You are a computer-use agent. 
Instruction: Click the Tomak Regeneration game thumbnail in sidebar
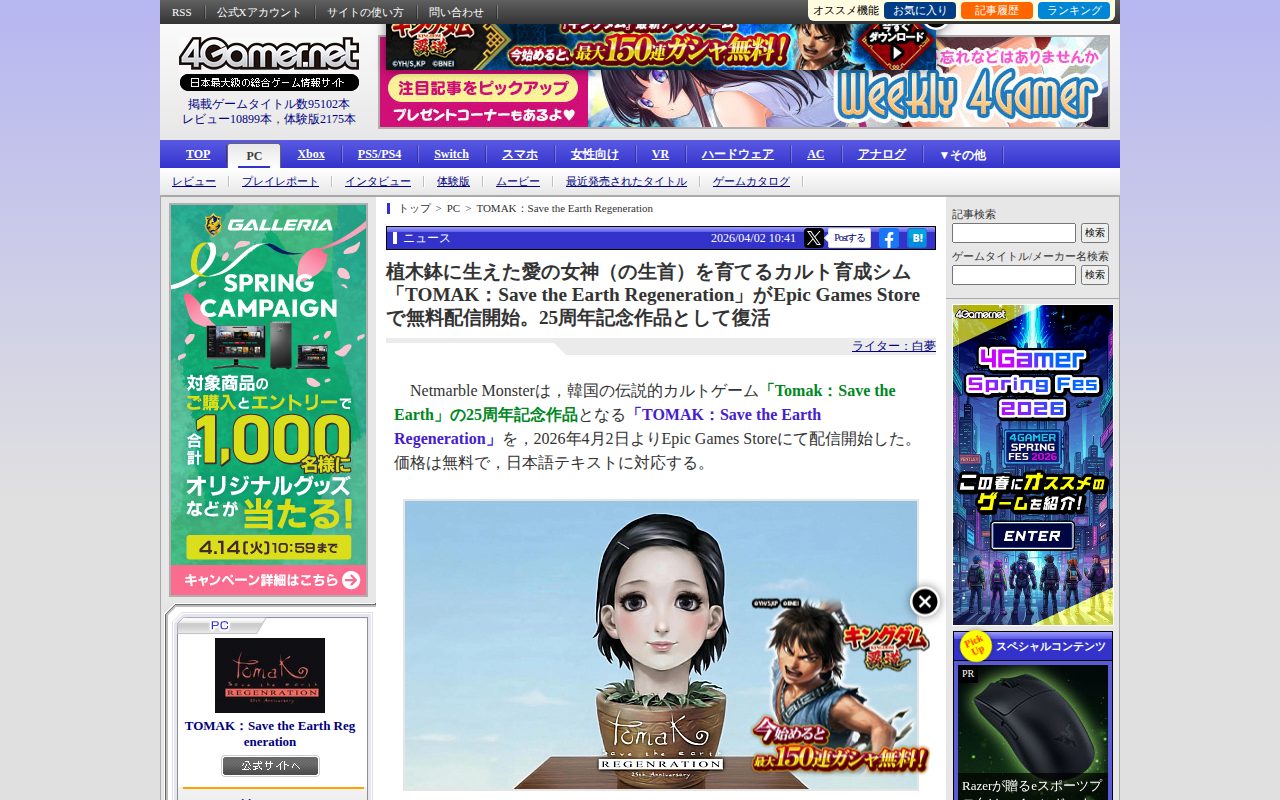click(270, 675)
